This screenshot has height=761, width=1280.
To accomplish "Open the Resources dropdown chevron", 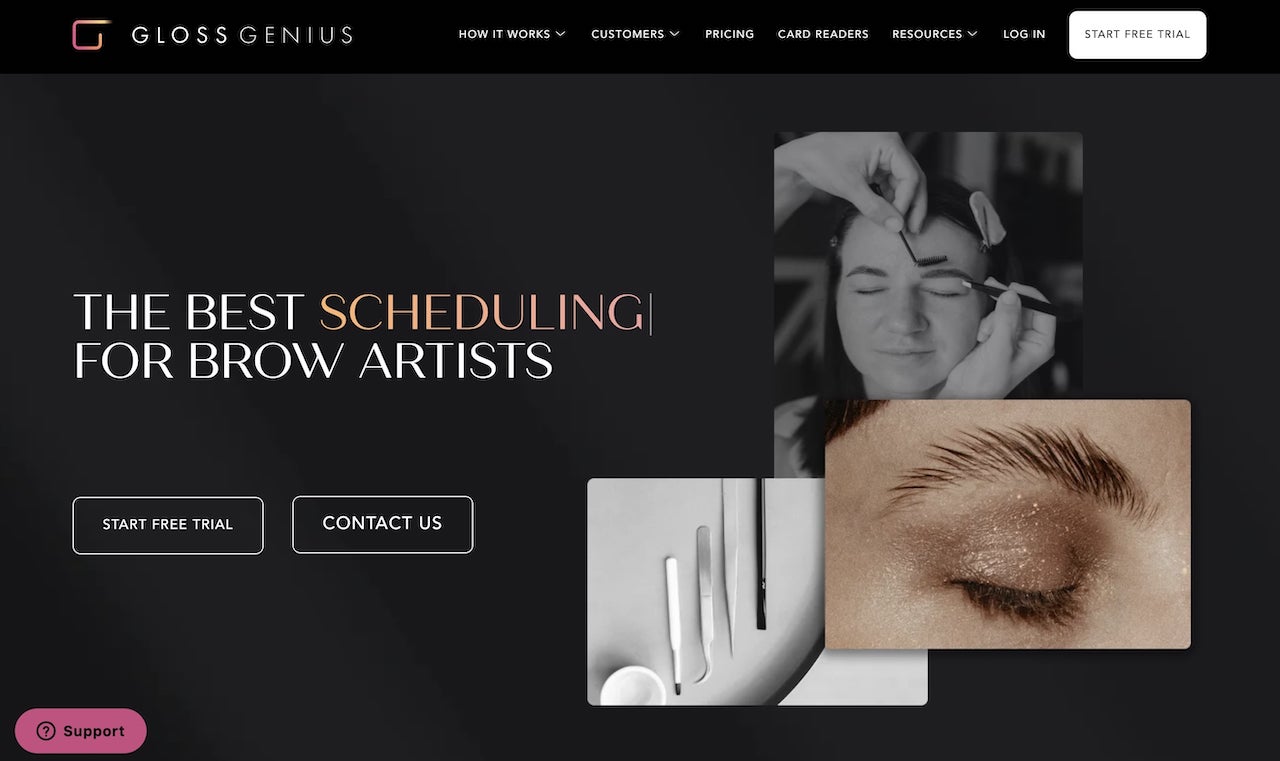I will (972, 34).
